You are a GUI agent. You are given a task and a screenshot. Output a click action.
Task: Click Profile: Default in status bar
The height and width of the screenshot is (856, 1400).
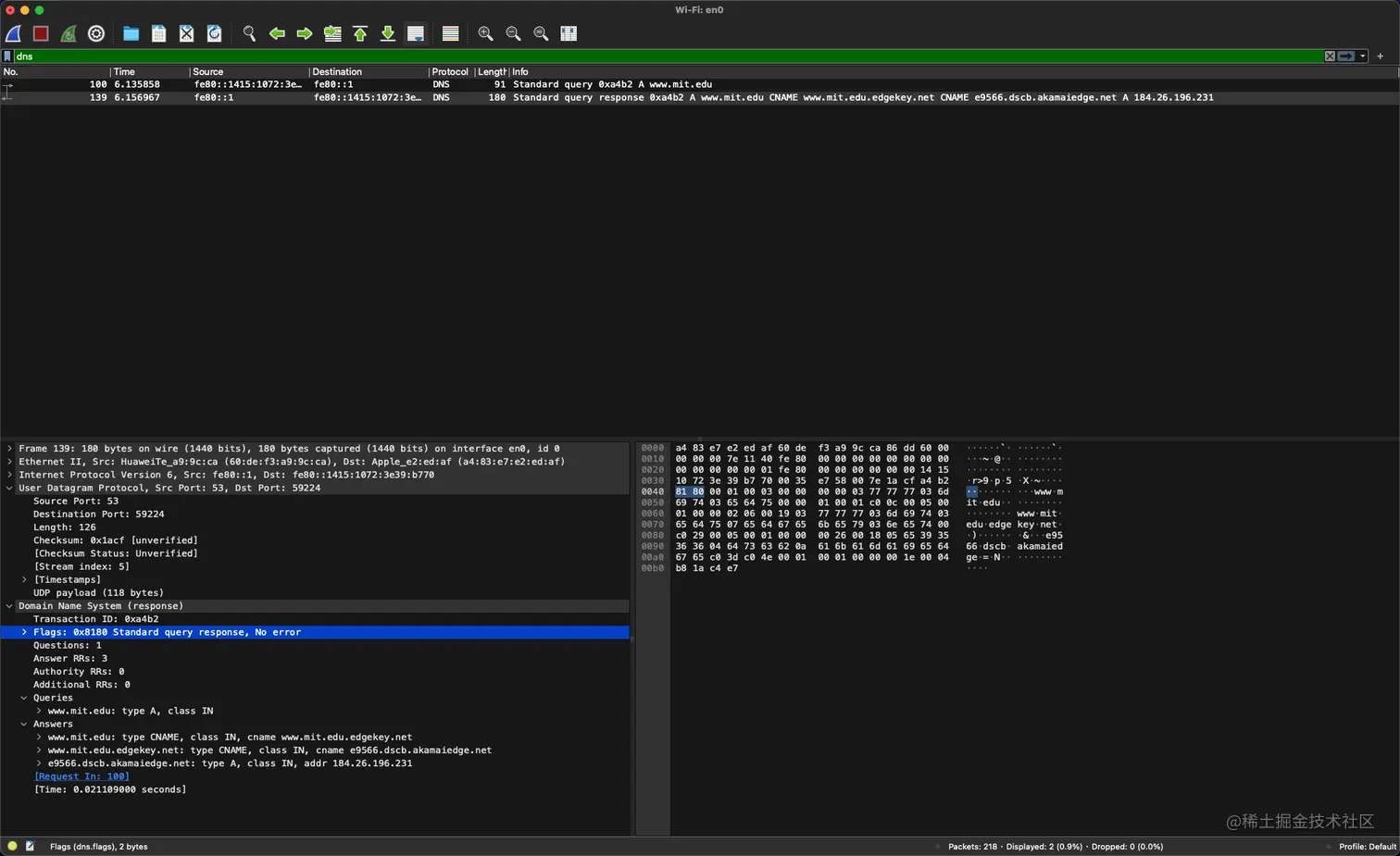[1368, 847]
